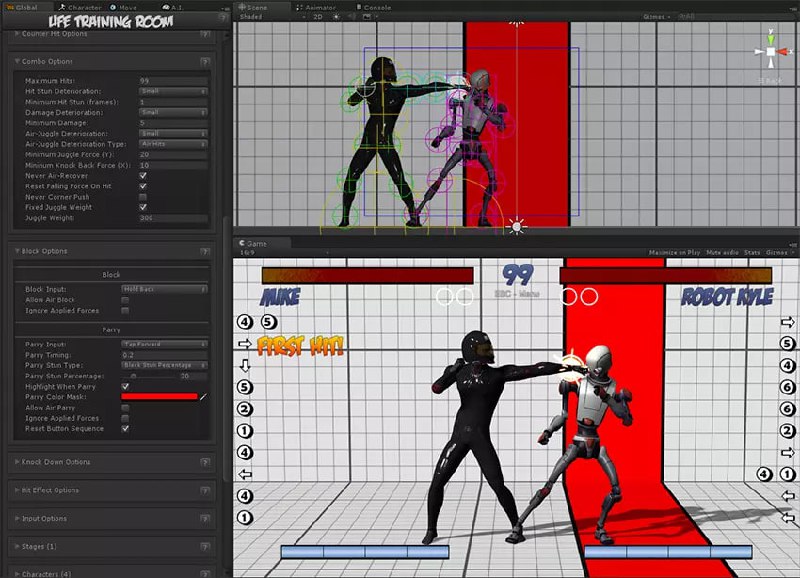Open the Parry Stun Type dropdown
Screen dimensions: 800x578
click(x=172, y=365)
